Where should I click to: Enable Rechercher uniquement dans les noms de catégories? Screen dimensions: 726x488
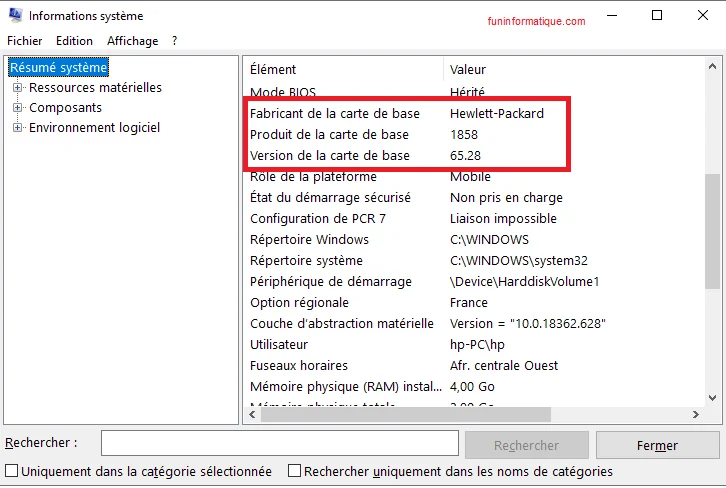point(294,471)
